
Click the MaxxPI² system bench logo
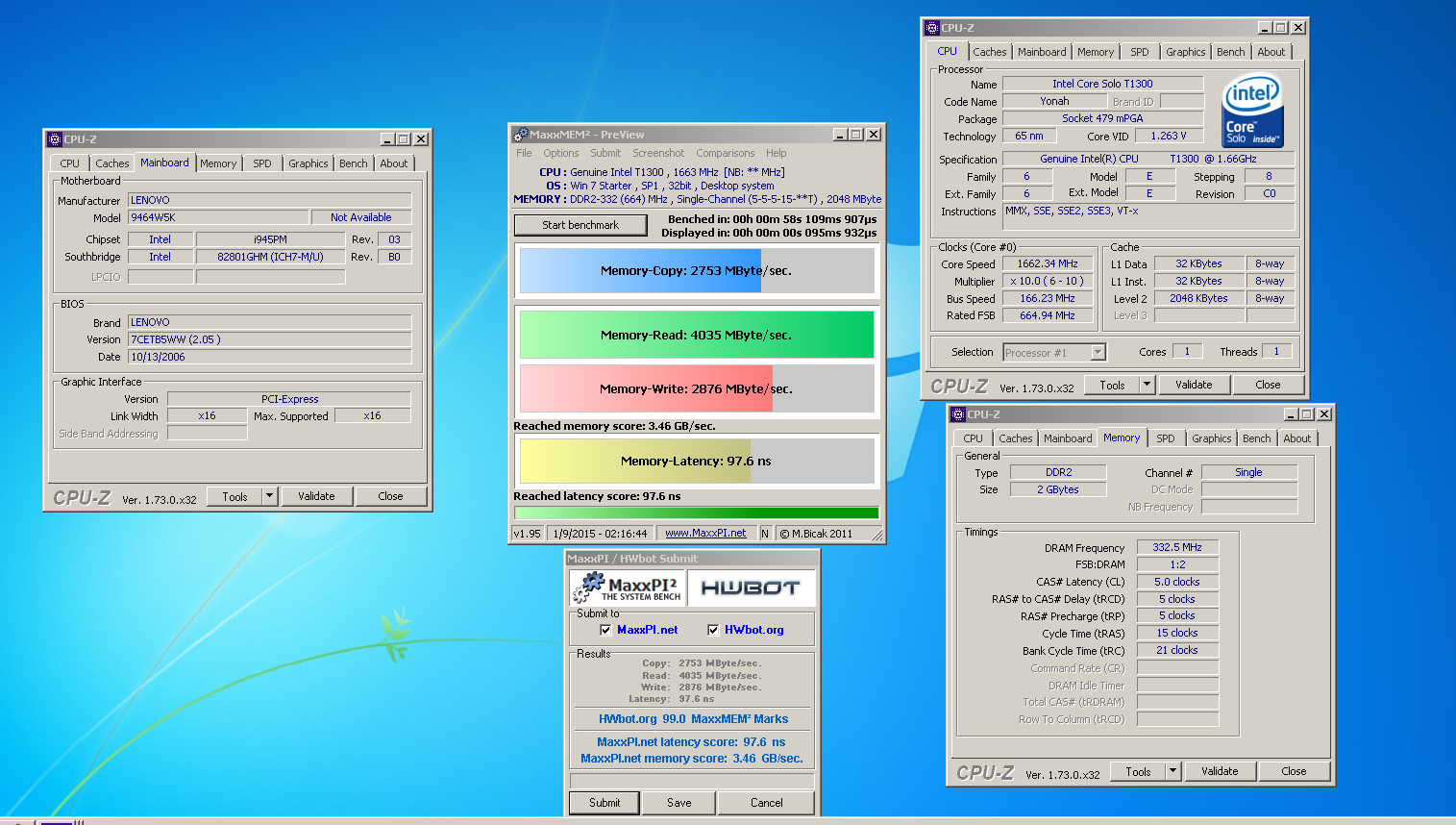coord(628,587)
